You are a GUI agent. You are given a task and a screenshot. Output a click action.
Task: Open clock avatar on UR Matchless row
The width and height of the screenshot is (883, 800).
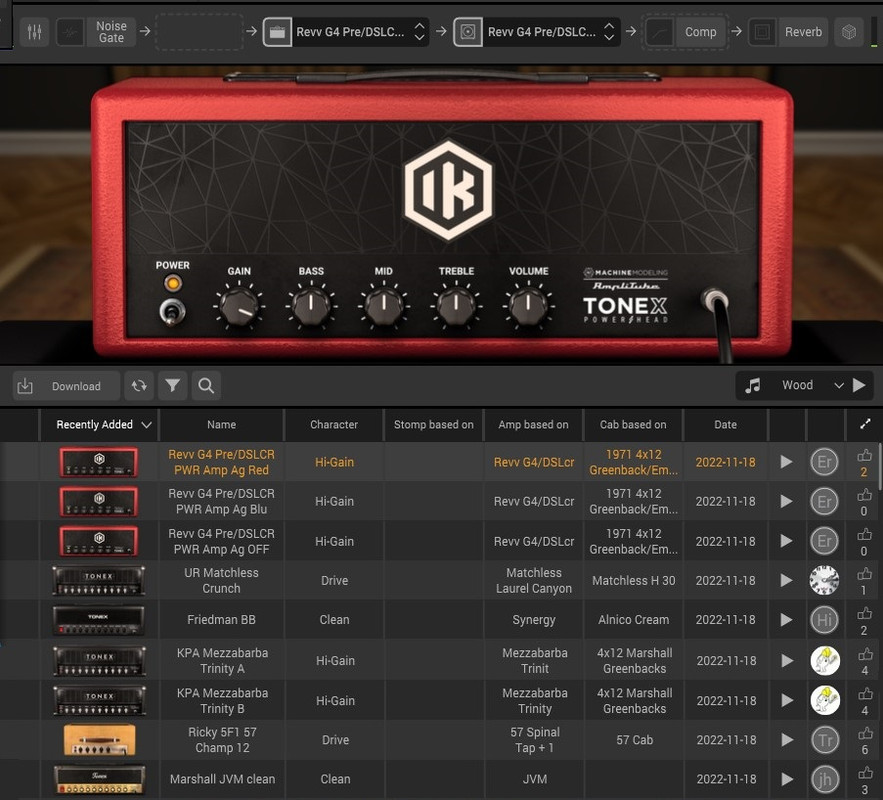click(x=824, y=580)
